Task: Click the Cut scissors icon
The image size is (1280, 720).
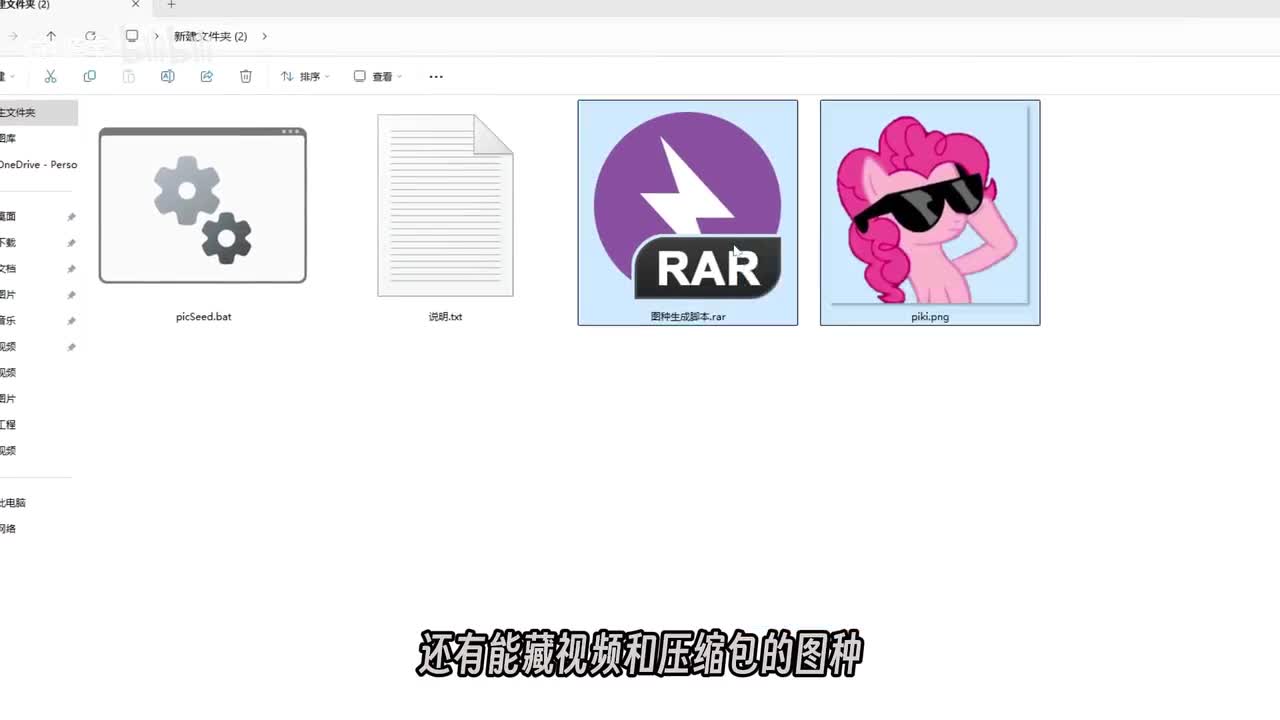Action: tap(50, 76)
